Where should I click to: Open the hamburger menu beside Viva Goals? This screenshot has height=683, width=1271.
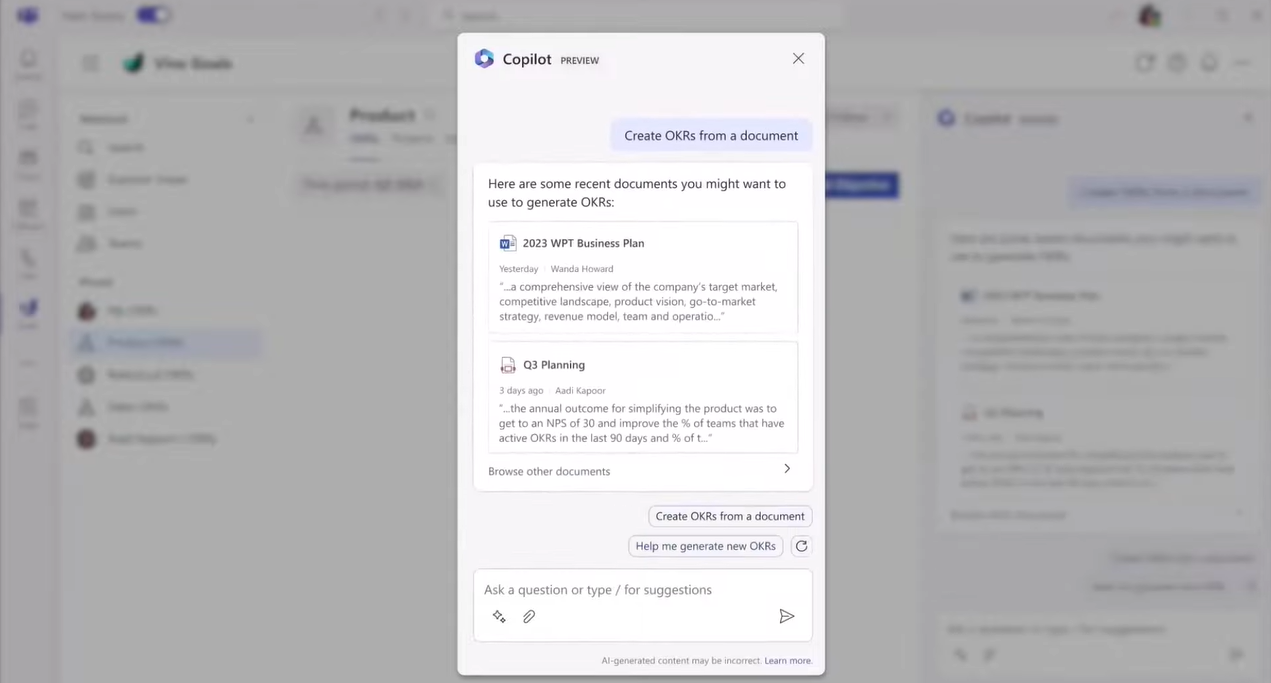91,64
